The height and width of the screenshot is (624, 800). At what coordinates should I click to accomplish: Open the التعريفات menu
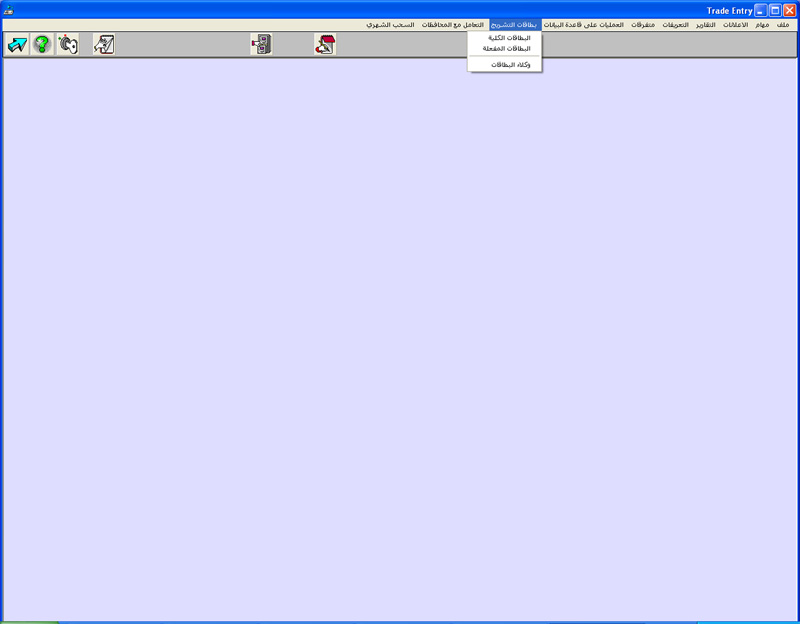(675, 23)
